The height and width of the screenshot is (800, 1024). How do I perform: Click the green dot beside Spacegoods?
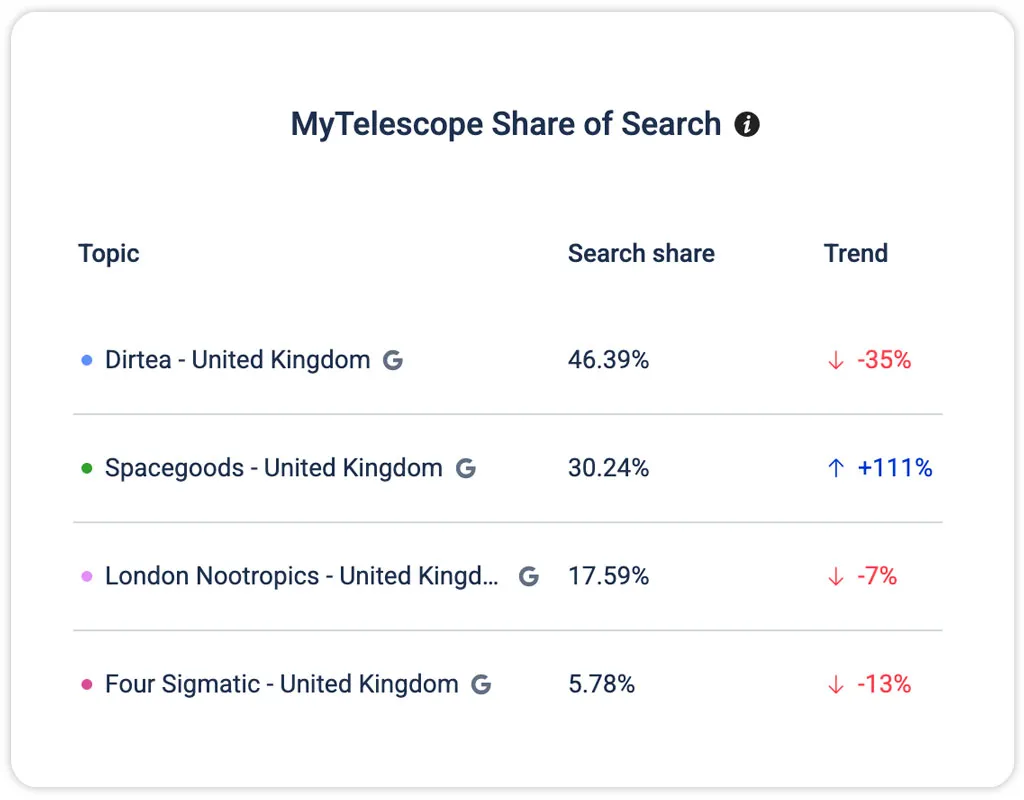click(86, 468)
